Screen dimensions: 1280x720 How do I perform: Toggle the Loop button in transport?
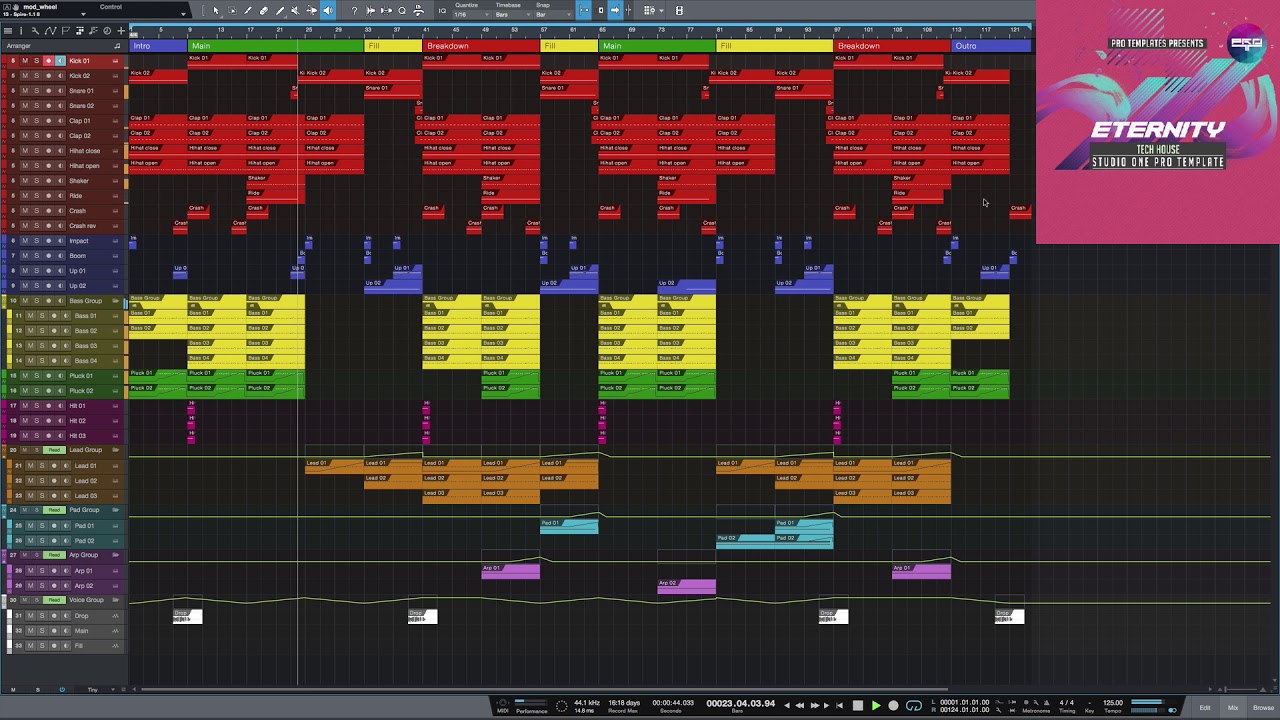[x=913, y=705]
